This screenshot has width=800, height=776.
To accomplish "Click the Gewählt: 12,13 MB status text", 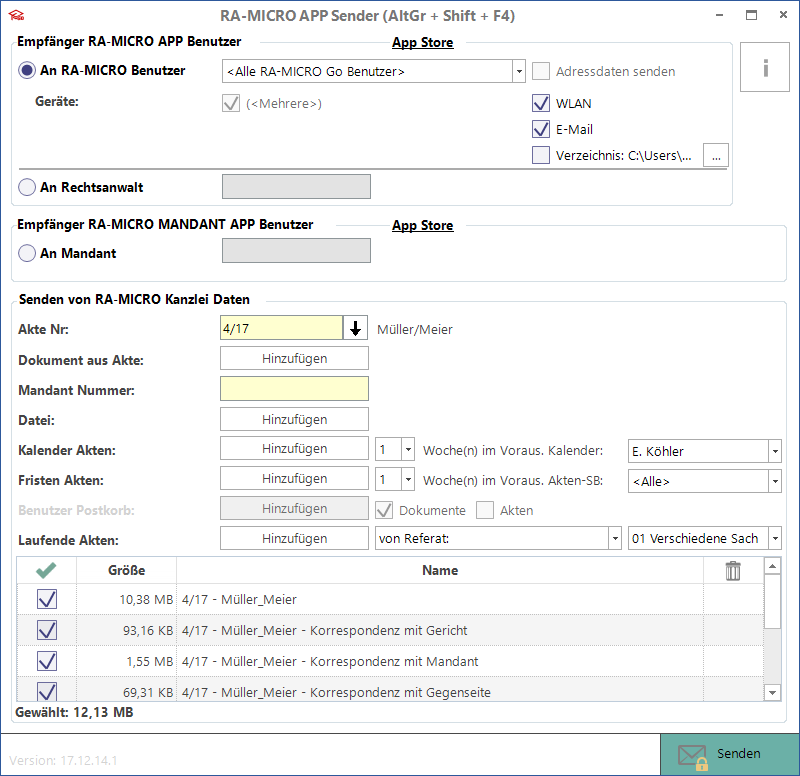I will click(74, 712).
